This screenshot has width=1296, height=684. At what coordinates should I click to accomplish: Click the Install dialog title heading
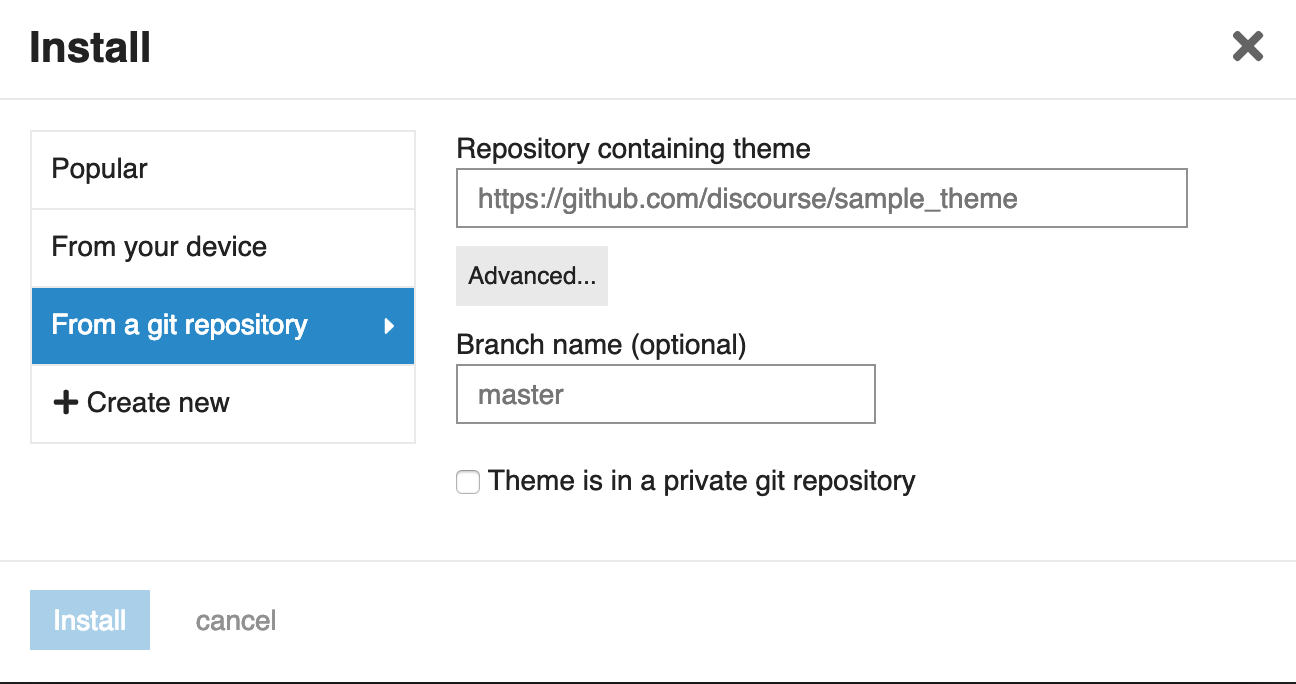pyautogui.click(x=90, y=47)
